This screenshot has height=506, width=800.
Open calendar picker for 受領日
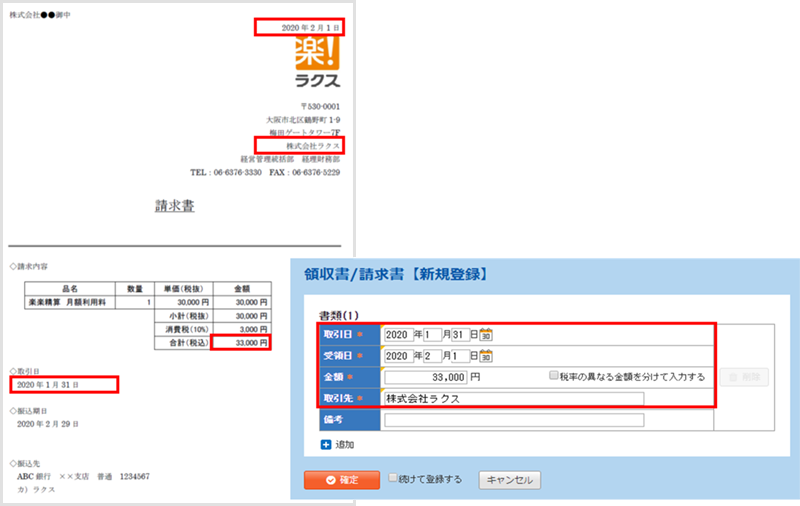(x=486, y=356)
